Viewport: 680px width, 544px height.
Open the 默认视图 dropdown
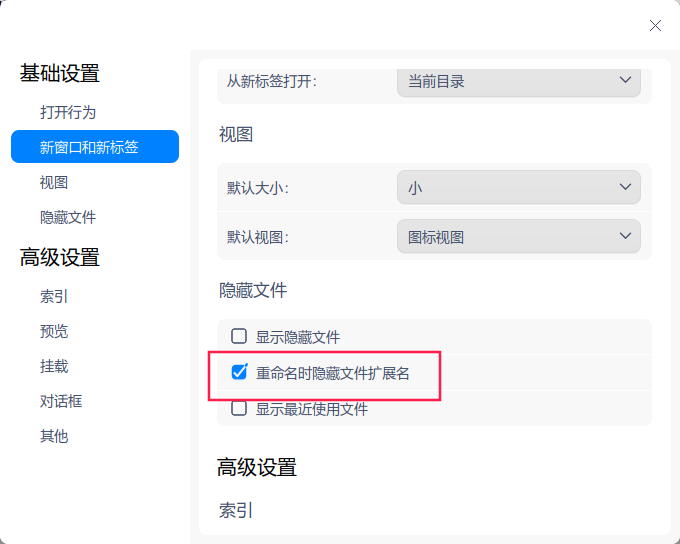(x=518, y=237)
